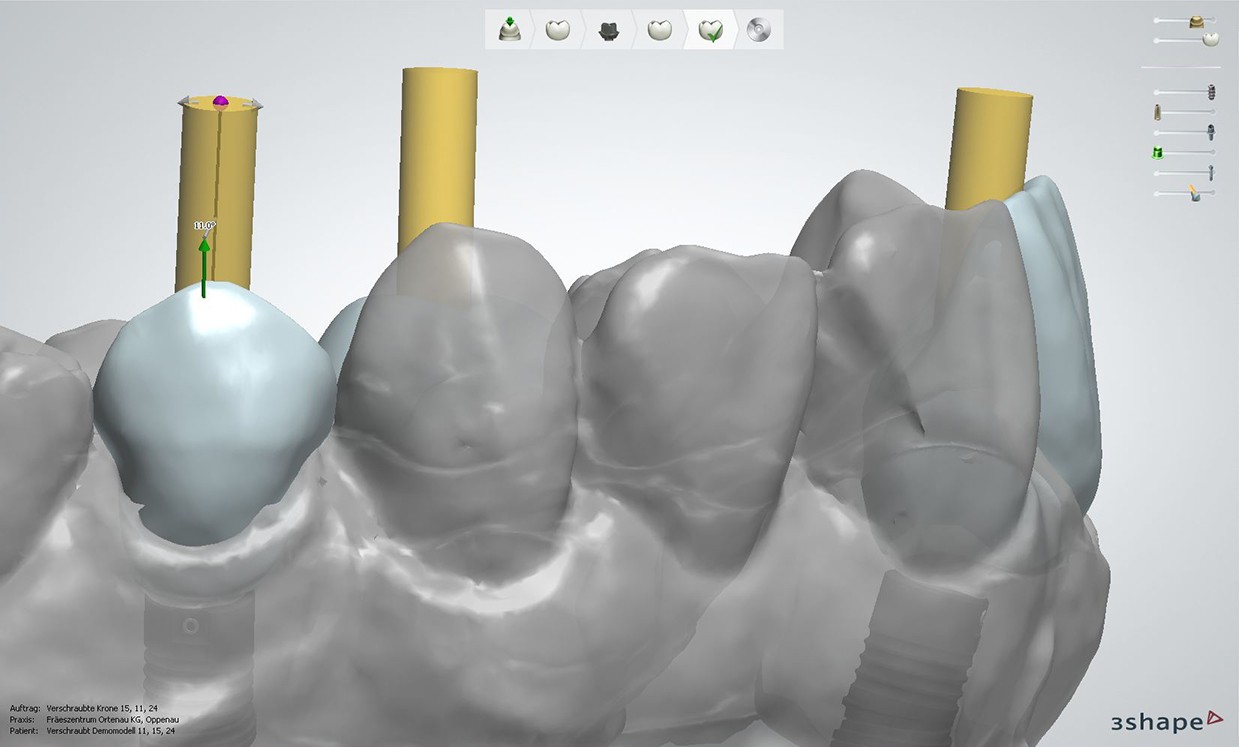Click the orange-tipped tool slider handle
This screenshot has height=747, width=1239.
pyautogui.click(x=1195, y=192)
